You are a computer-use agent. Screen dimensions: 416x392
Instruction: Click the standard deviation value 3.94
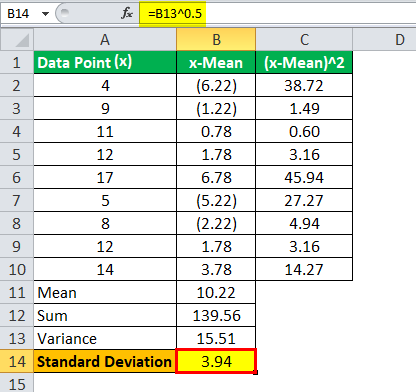coord(216,361)
